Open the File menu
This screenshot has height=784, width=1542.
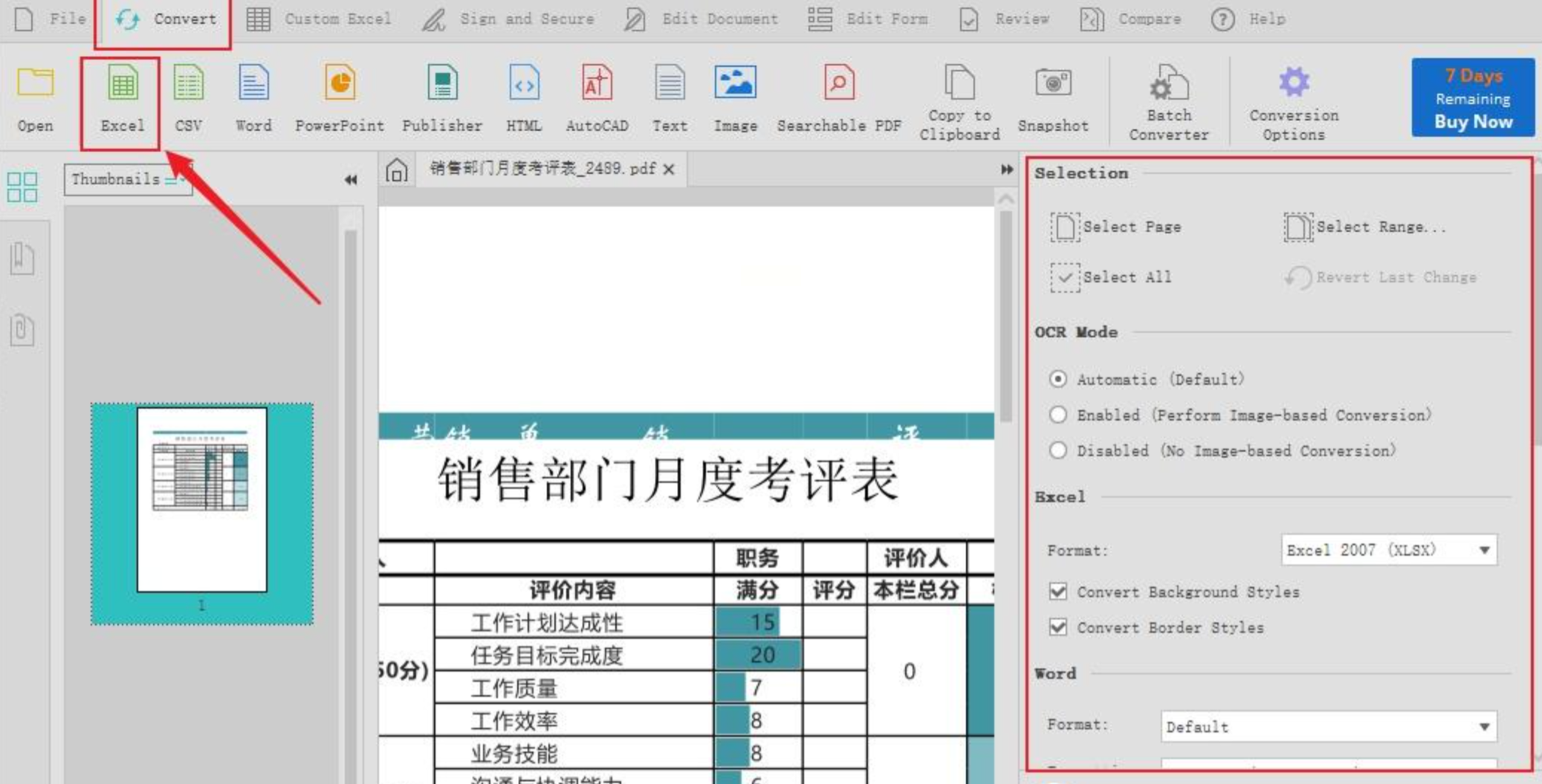click(51, 19)
